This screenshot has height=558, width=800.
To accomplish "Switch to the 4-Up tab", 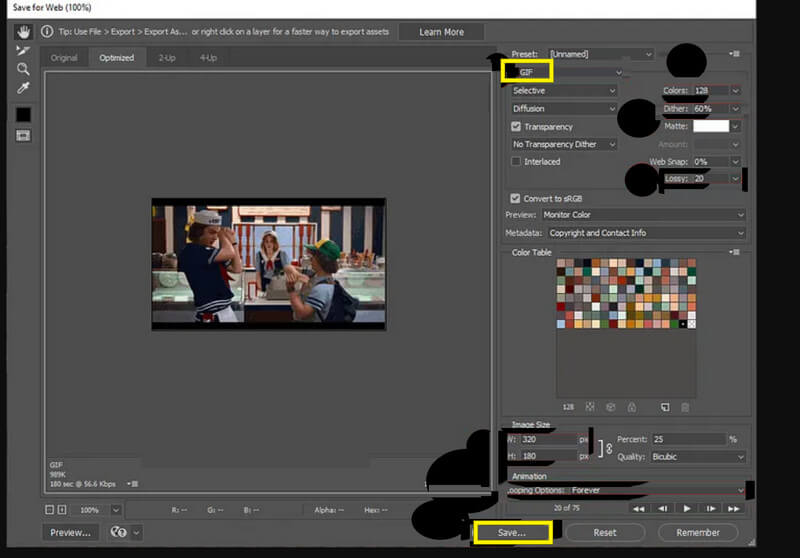I will click(208, 58).
